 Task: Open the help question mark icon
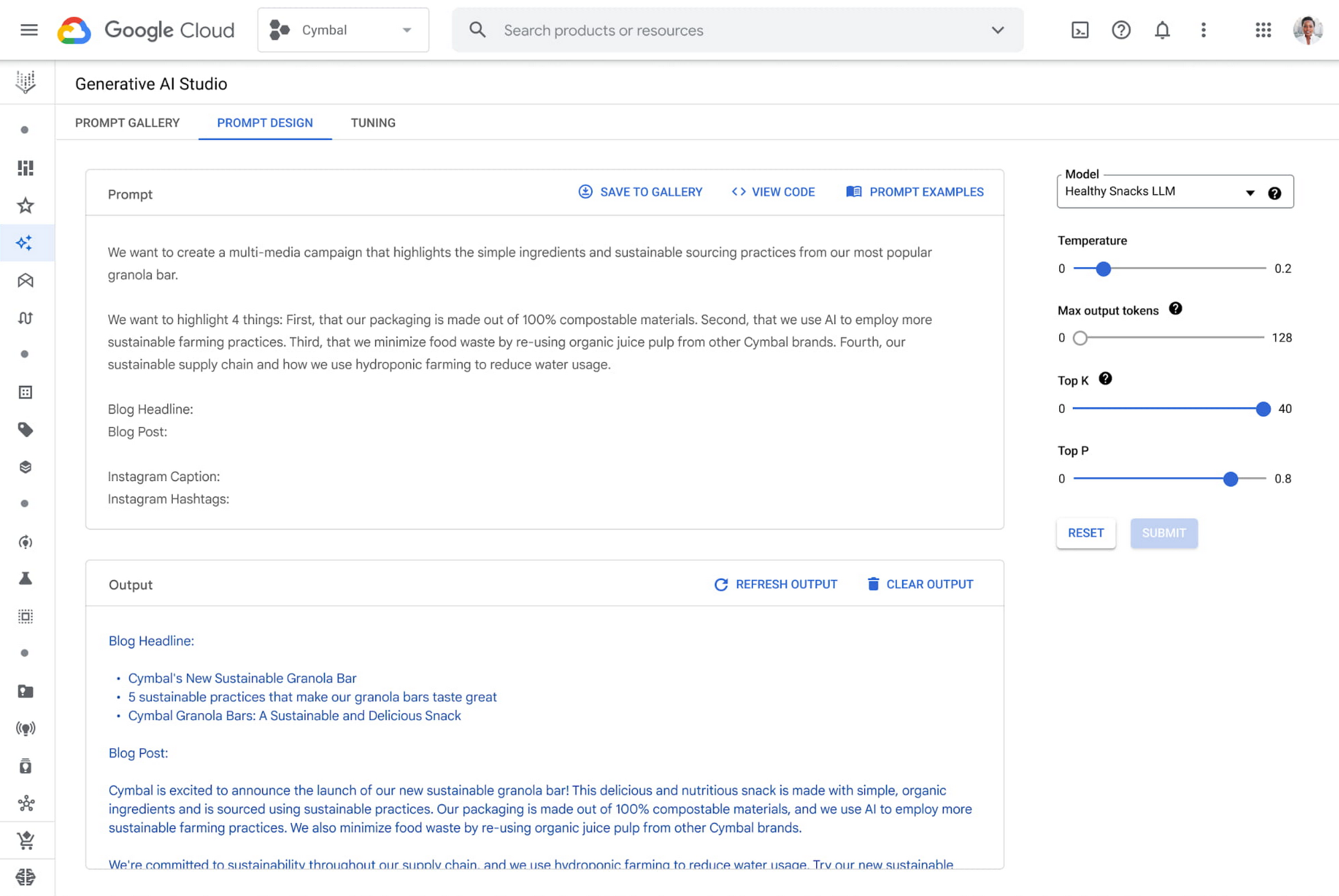pos(1121,30)
